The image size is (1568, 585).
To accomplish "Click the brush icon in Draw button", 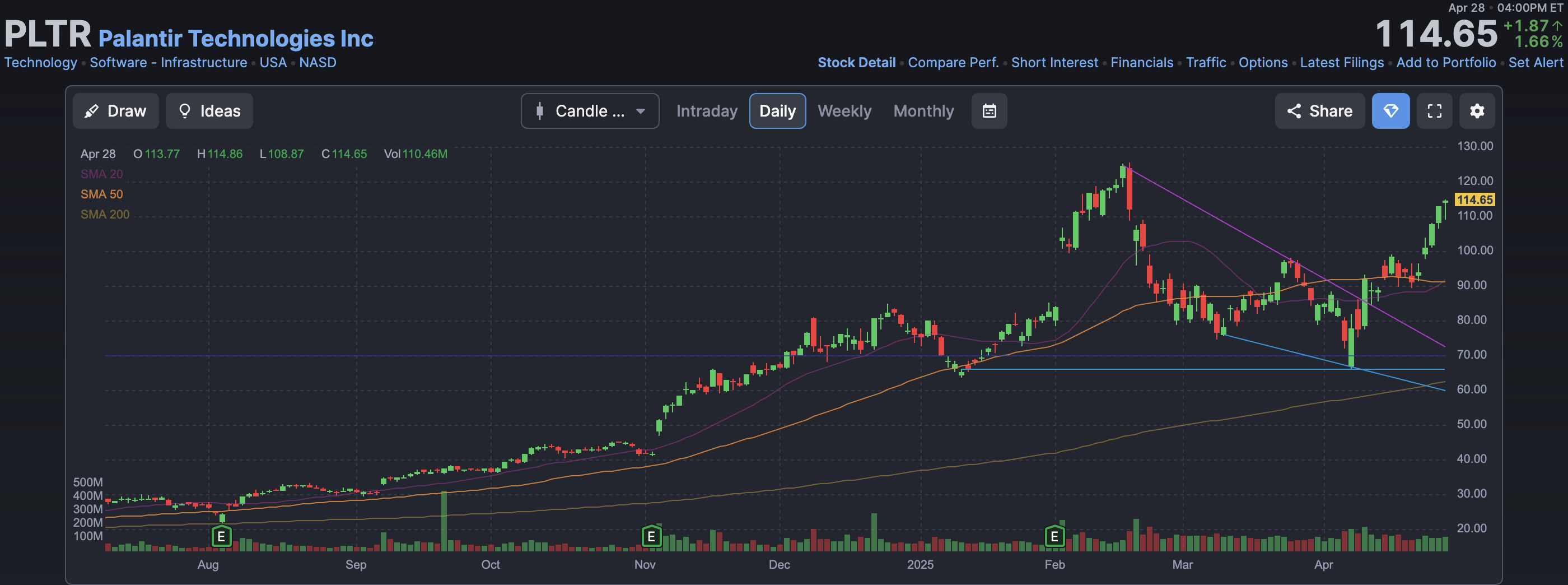I will point(91,111).
